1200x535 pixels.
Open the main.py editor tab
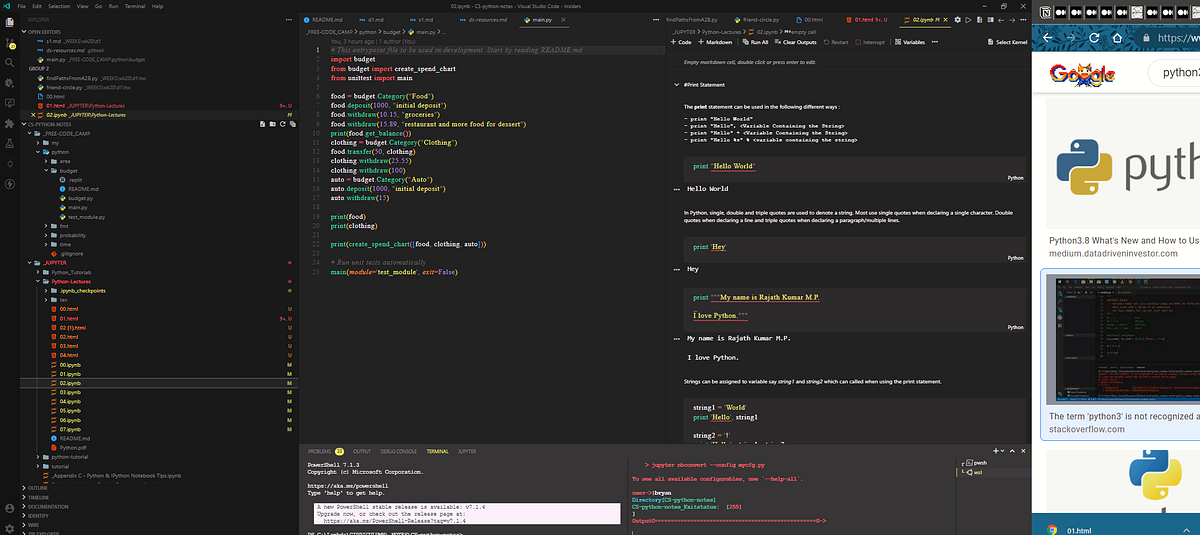(541, 19)
